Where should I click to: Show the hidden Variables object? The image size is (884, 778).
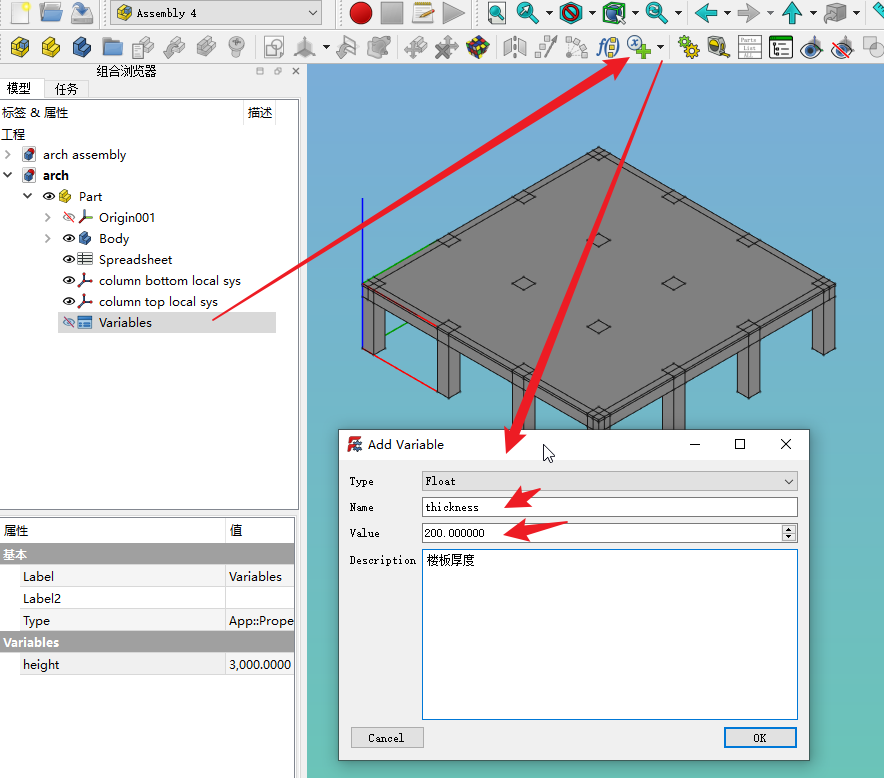coord(69,323)
